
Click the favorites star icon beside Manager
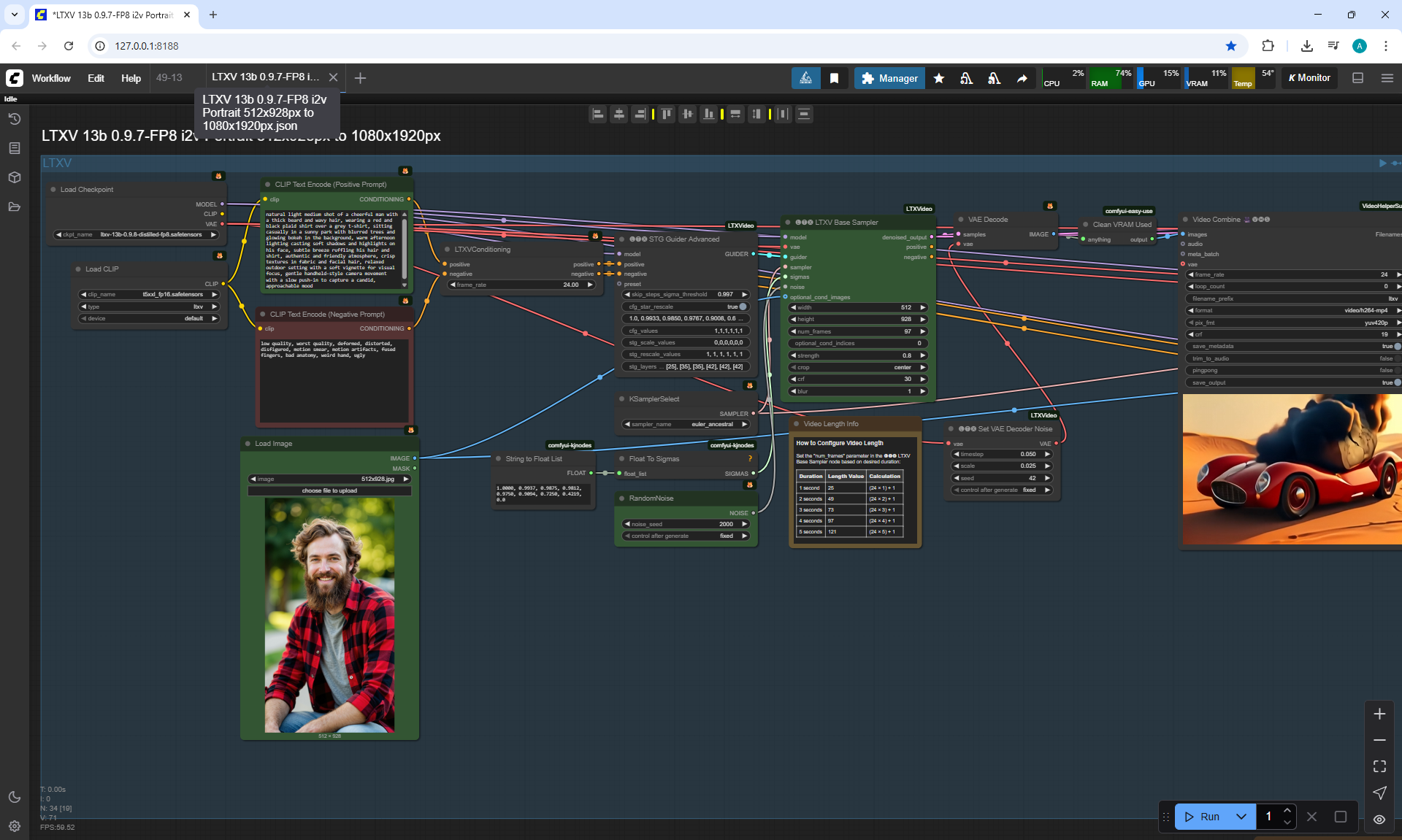[x=939, y=78]
